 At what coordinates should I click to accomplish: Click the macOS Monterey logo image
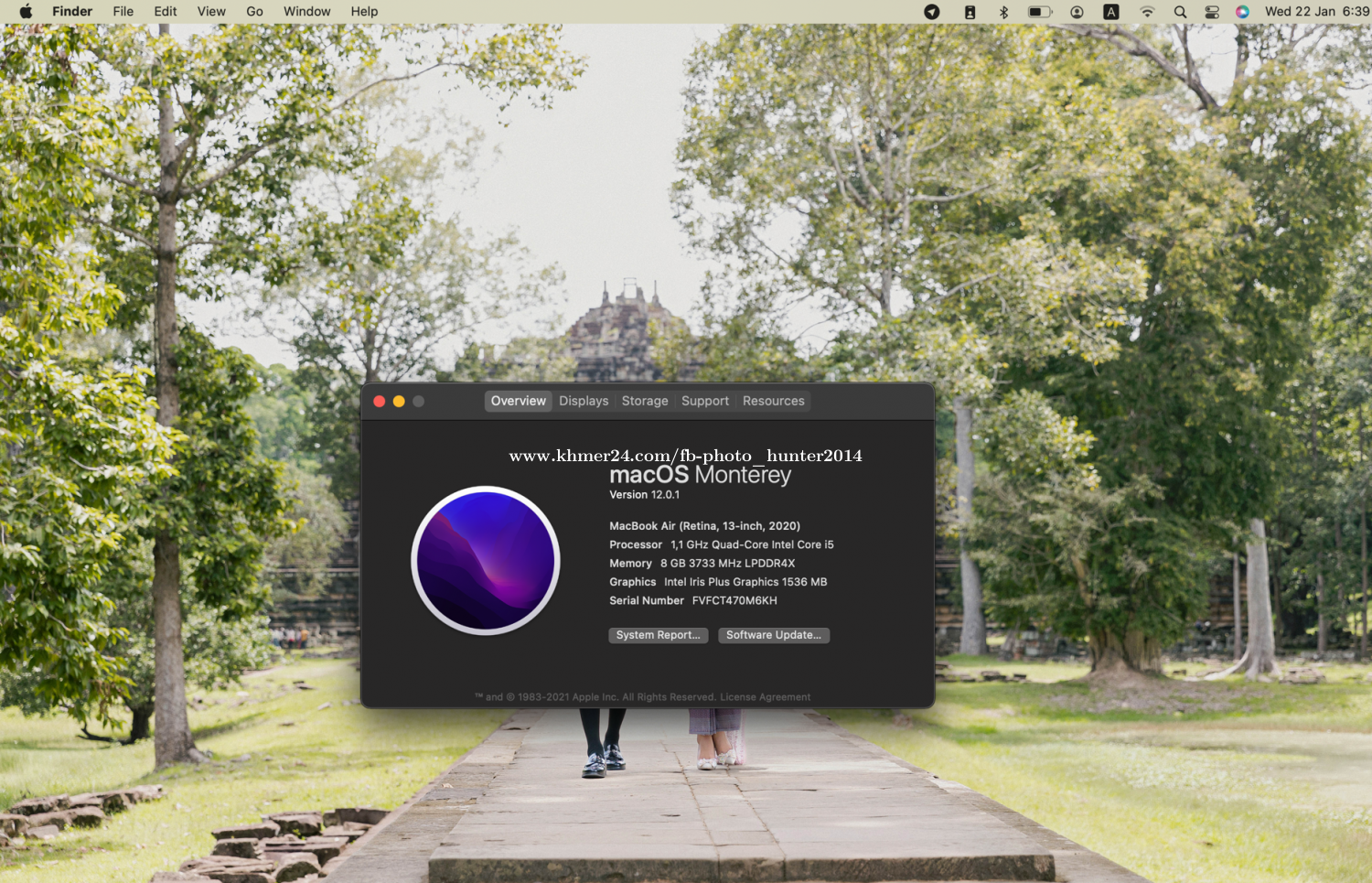click(486, 560)
